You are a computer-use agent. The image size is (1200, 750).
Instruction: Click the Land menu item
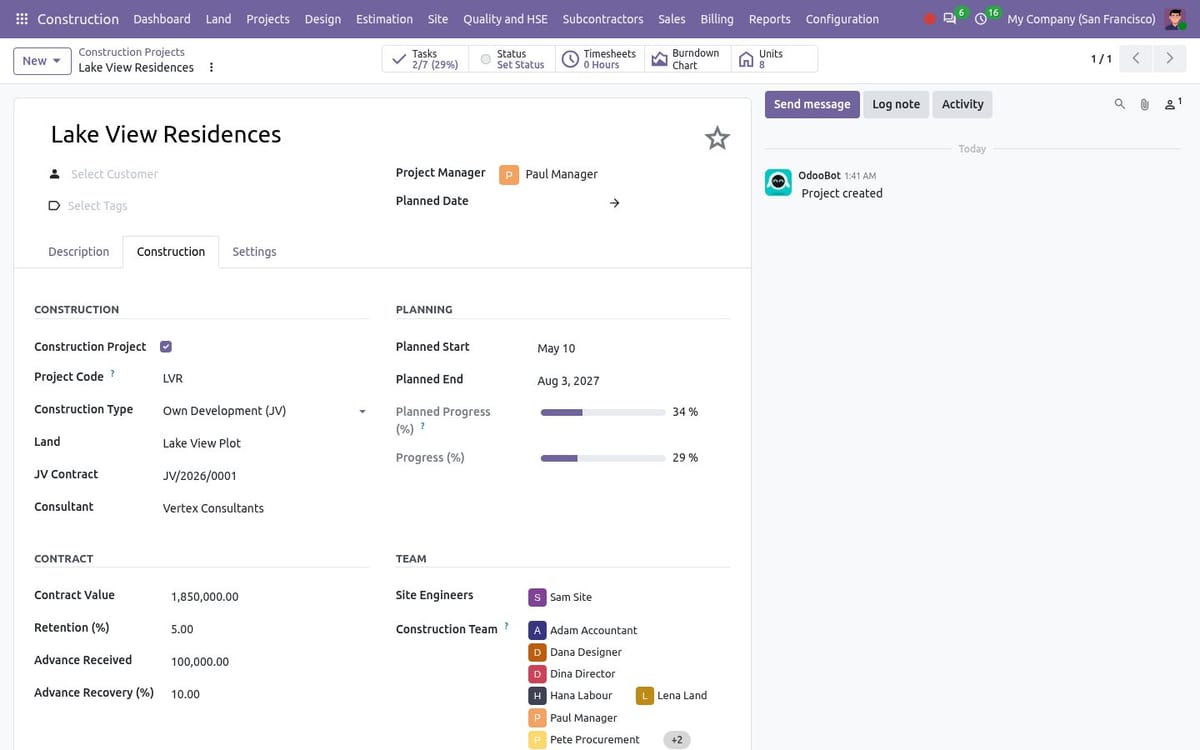click(x=218, y=19)
